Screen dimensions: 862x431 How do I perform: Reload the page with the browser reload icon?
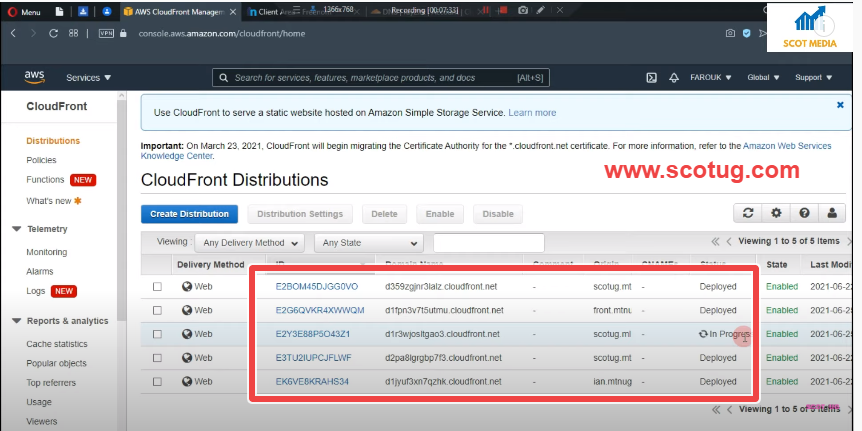pos(53,33)
